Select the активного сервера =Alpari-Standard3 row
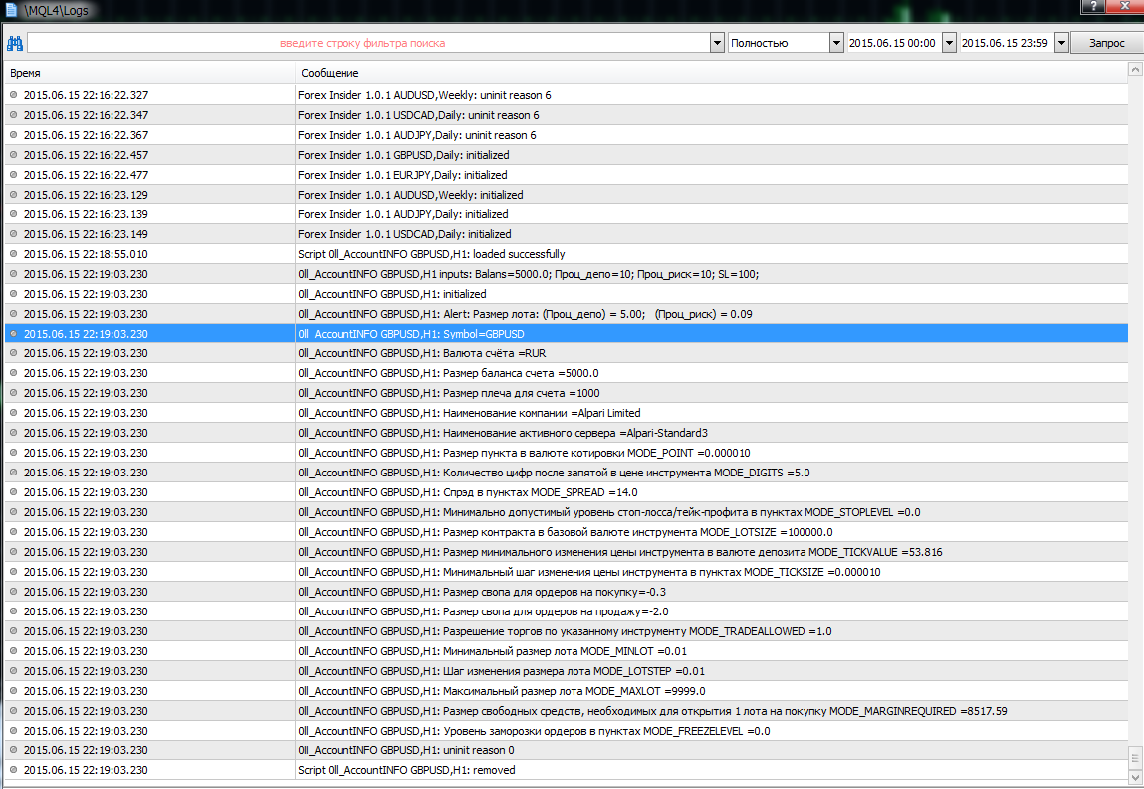This screenshot has height=789, width=1144. [566, 433]
